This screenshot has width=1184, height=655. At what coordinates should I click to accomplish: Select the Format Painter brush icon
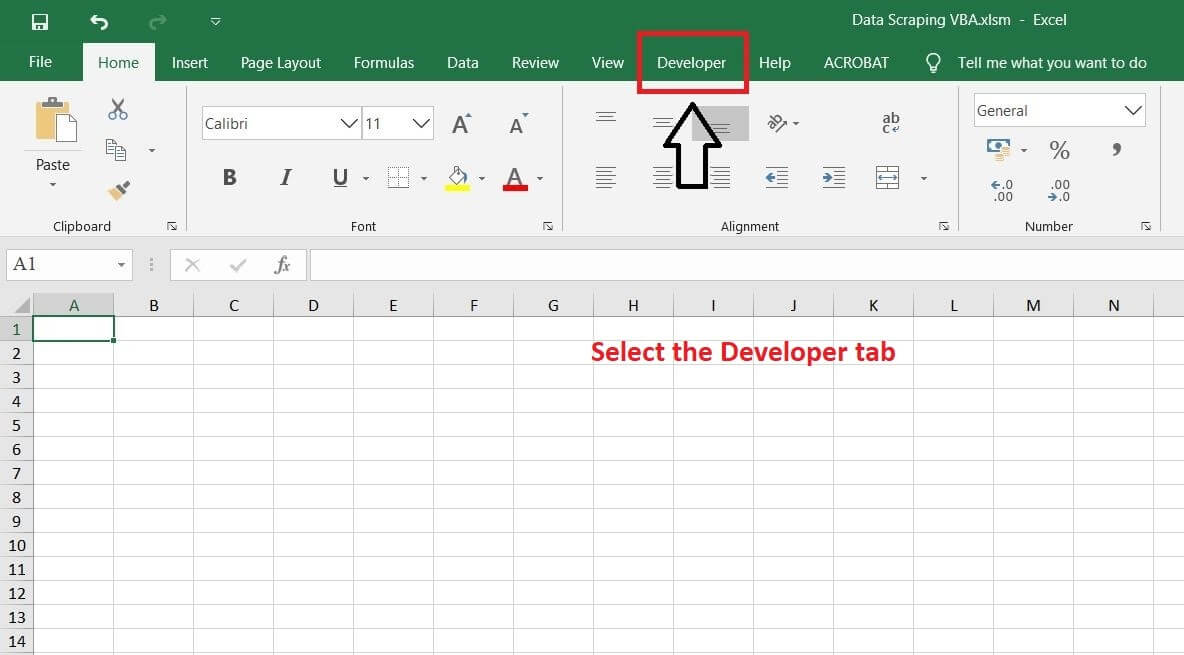[119, 190]
